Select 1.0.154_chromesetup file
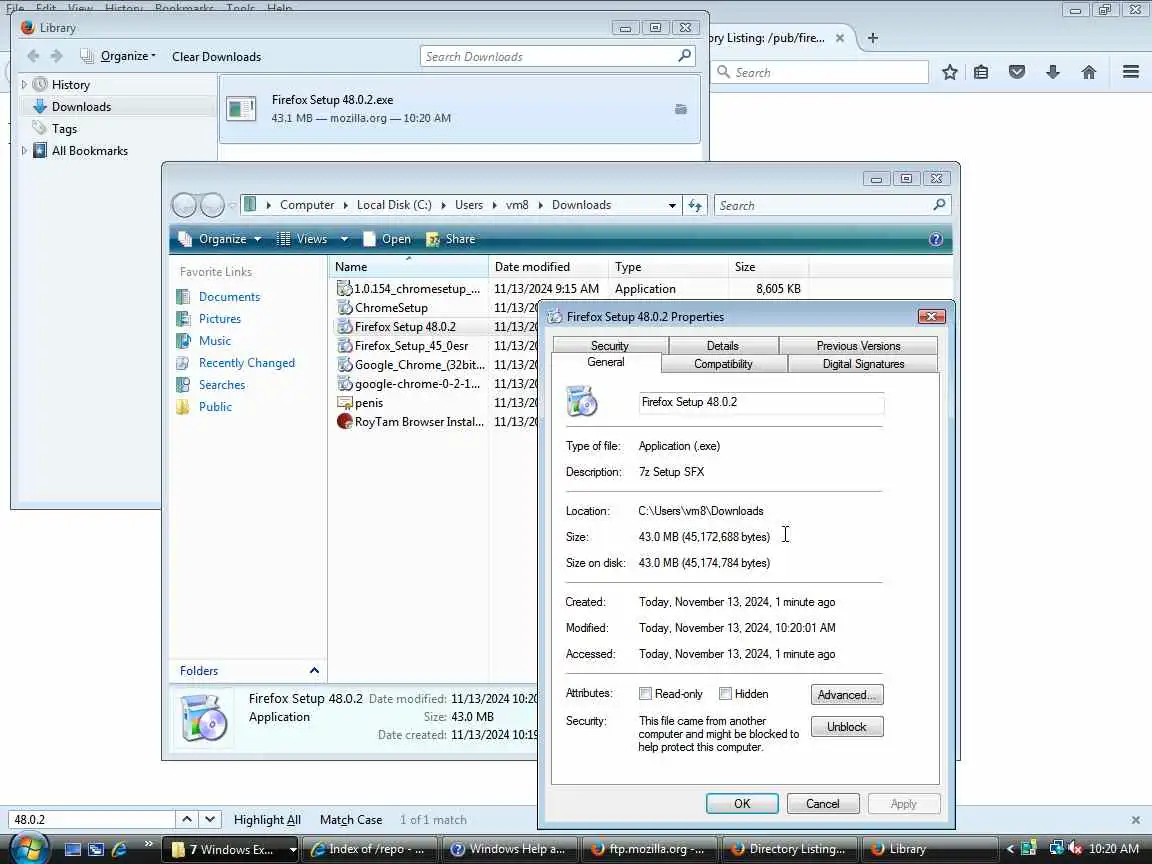The image size is (1152, 864). click(408, 289)
